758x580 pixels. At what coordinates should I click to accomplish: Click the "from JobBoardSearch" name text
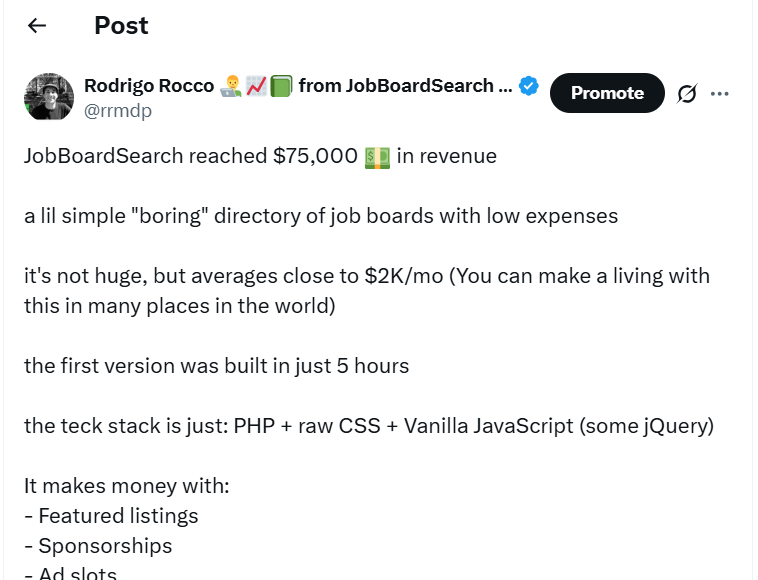[x=396, y=86]
